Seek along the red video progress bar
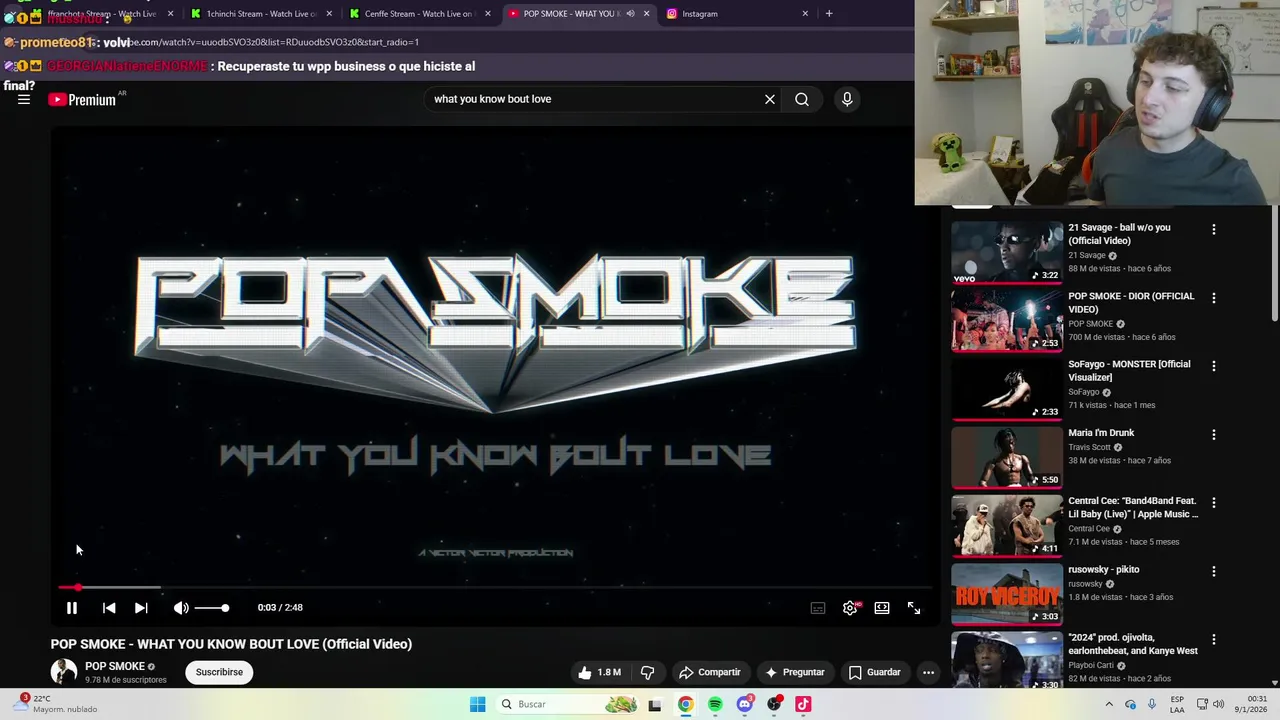1280x720 pixels. (x=495, y=587)
